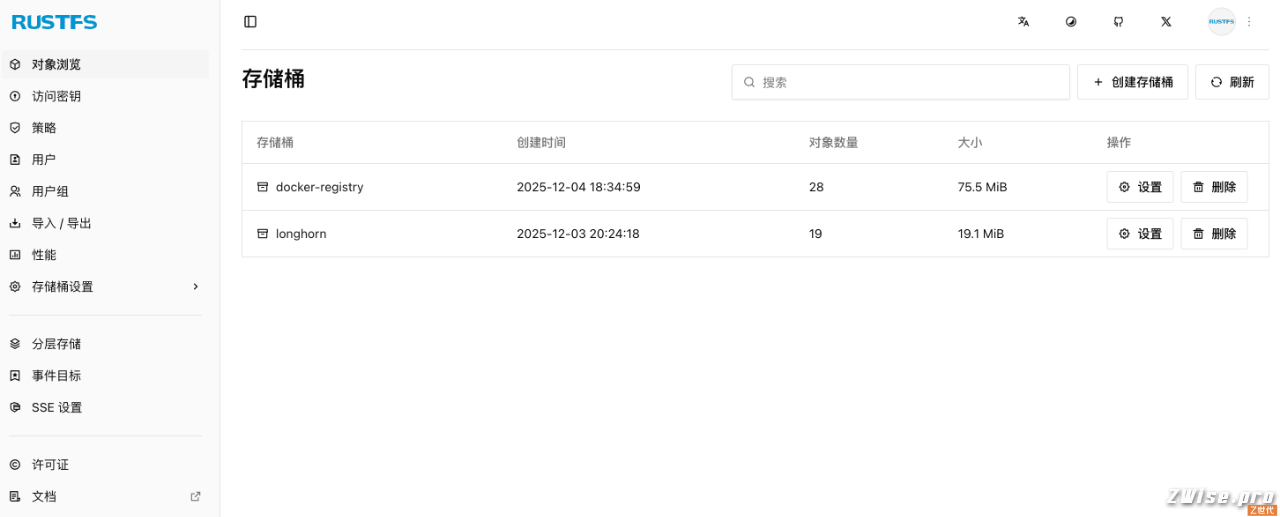Open the three-dot menu beside avatar
The width and height of the screenshot is (1280, 517).
pyautogui.click(x=1249, y=22)
